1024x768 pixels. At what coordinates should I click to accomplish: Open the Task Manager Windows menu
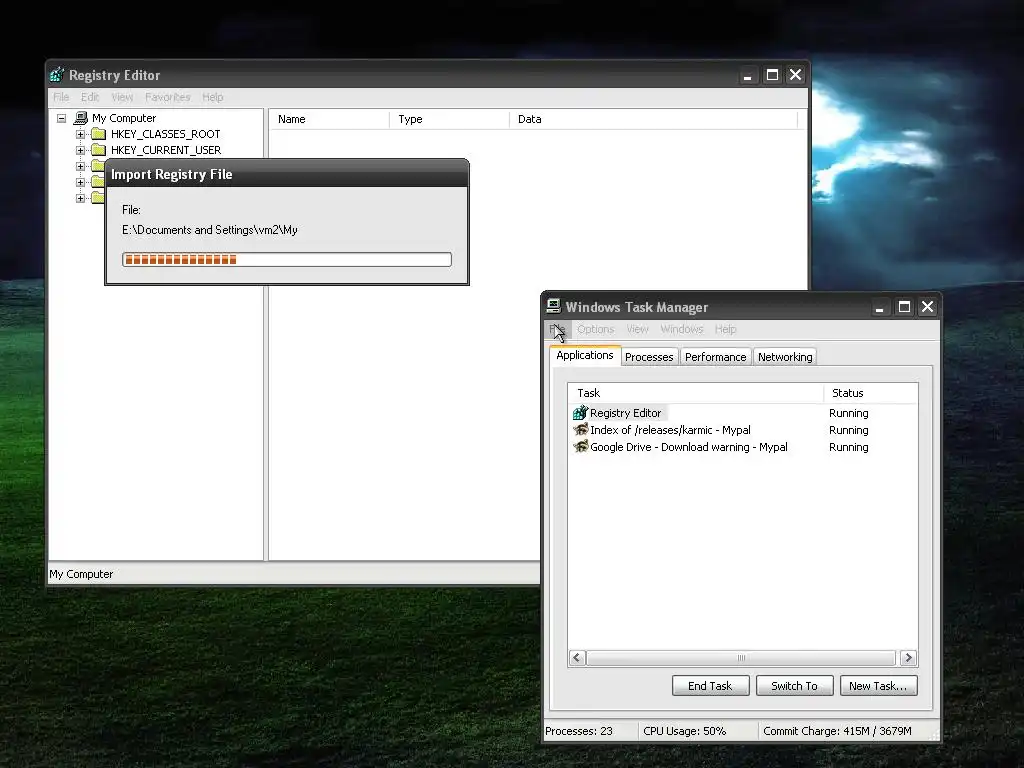pyautogui.click(x=682, y=329)
